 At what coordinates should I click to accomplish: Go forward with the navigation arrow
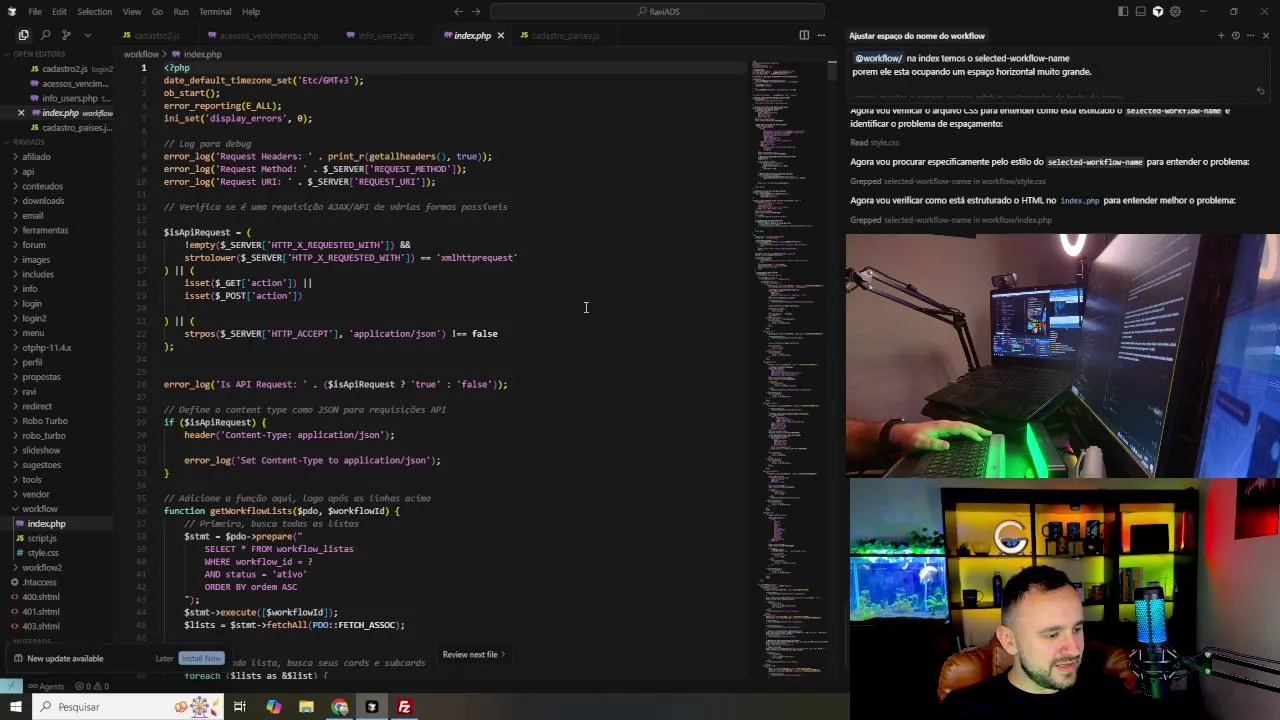tap(476, 11)
